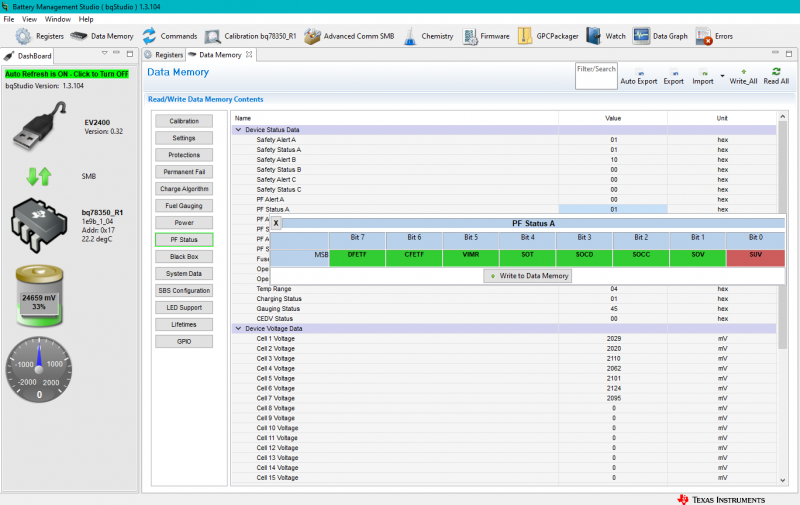
Task: Select the Fuel Gauging category button
Action: click(x=184, y=206)
